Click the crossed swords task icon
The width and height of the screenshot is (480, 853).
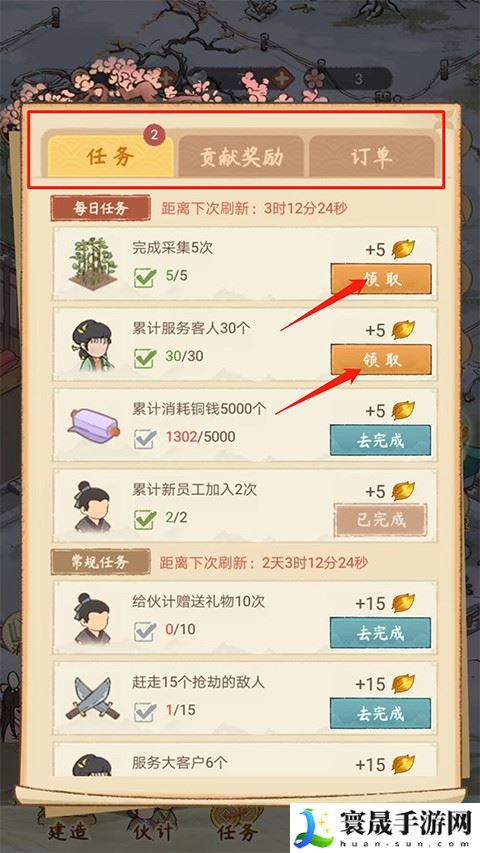pos(93,697)
